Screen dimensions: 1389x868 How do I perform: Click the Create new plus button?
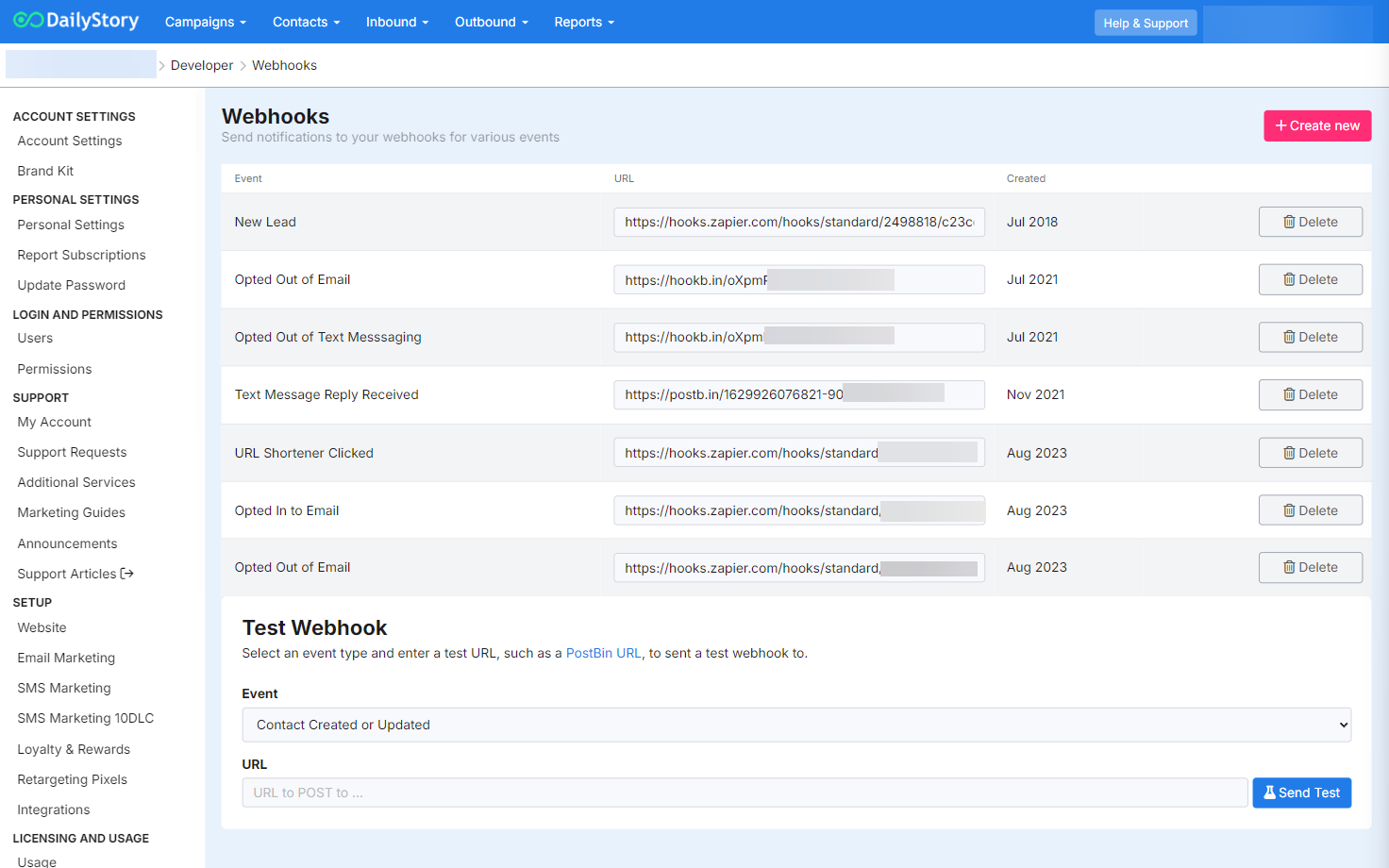click(1316, 125)
